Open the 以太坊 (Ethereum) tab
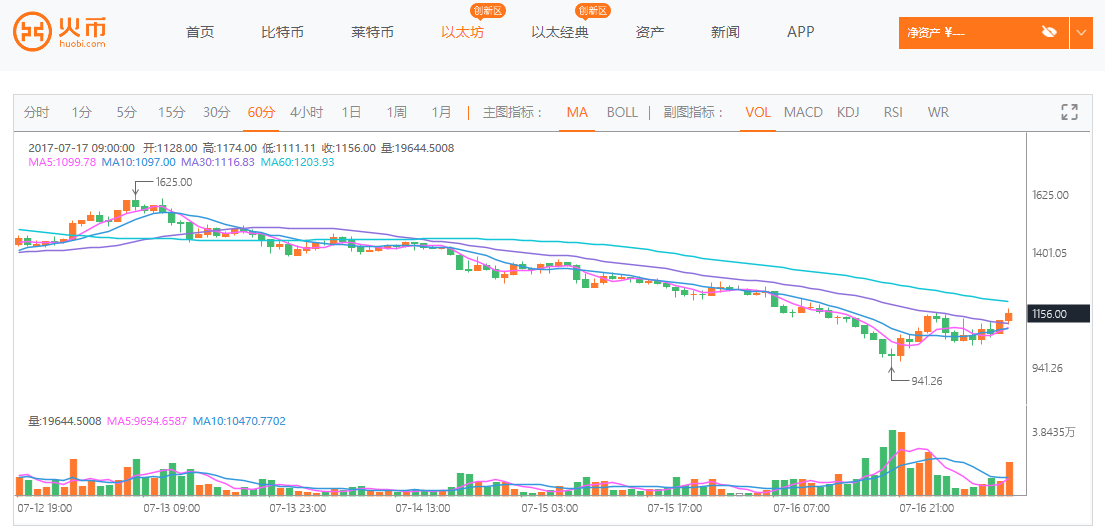 [462, 32]
